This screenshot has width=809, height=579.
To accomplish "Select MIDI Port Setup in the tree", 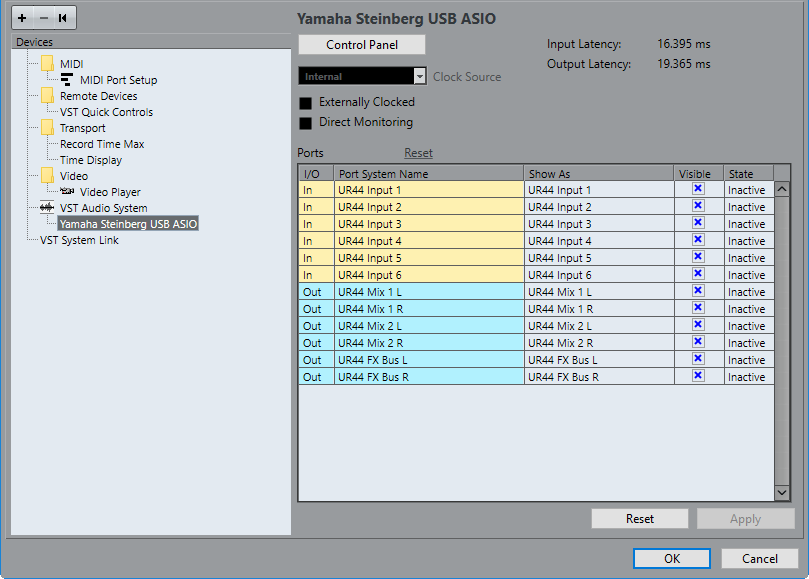I will pos(119,80).
